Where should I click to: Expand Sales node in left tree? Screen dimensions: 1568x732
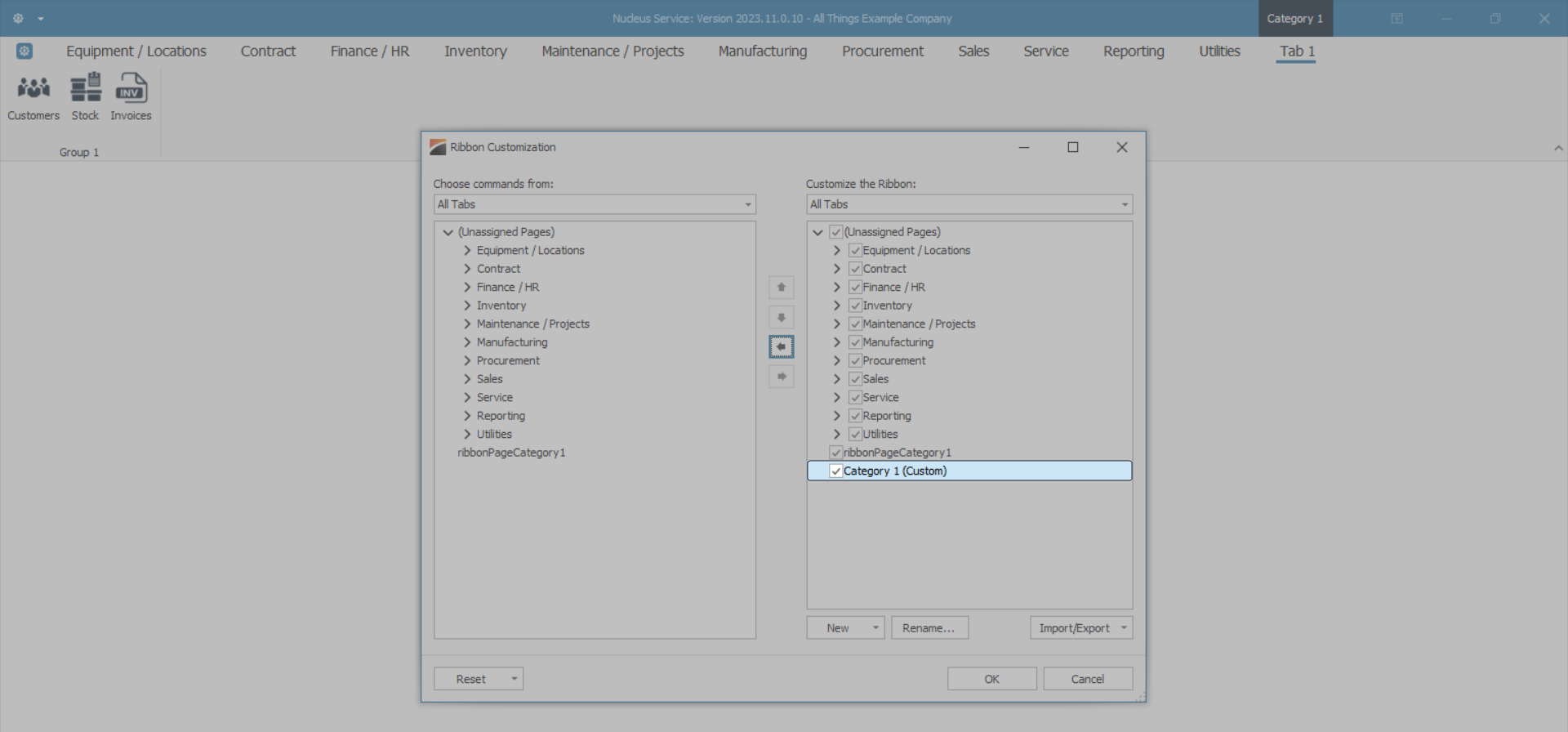[x=467, y=379]
